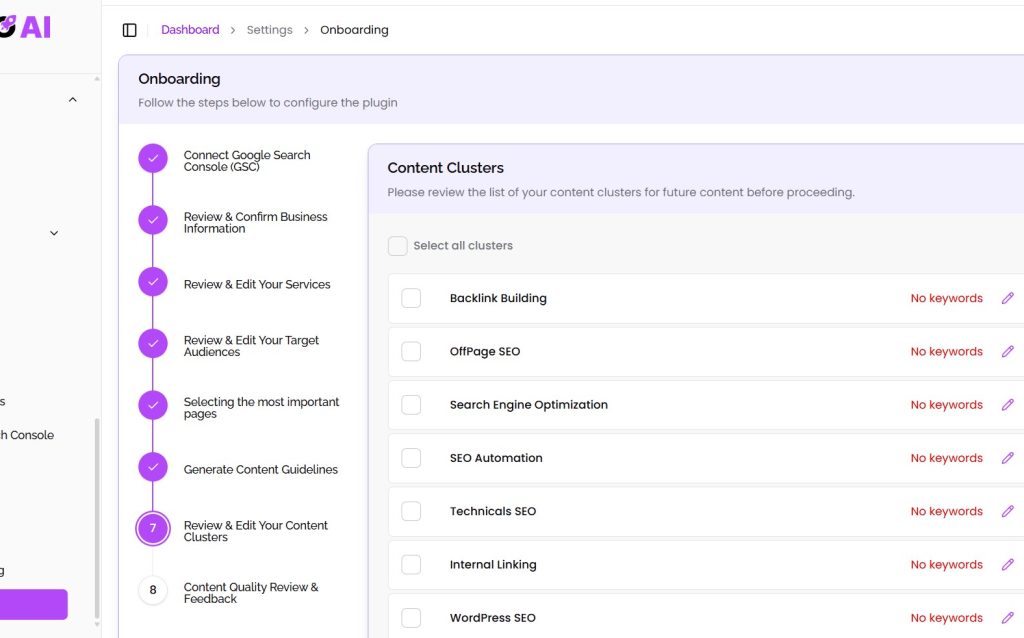This screenshot has width=1024, height=638.
Task: Click the purple sidebar button
Action: [33, 605]
